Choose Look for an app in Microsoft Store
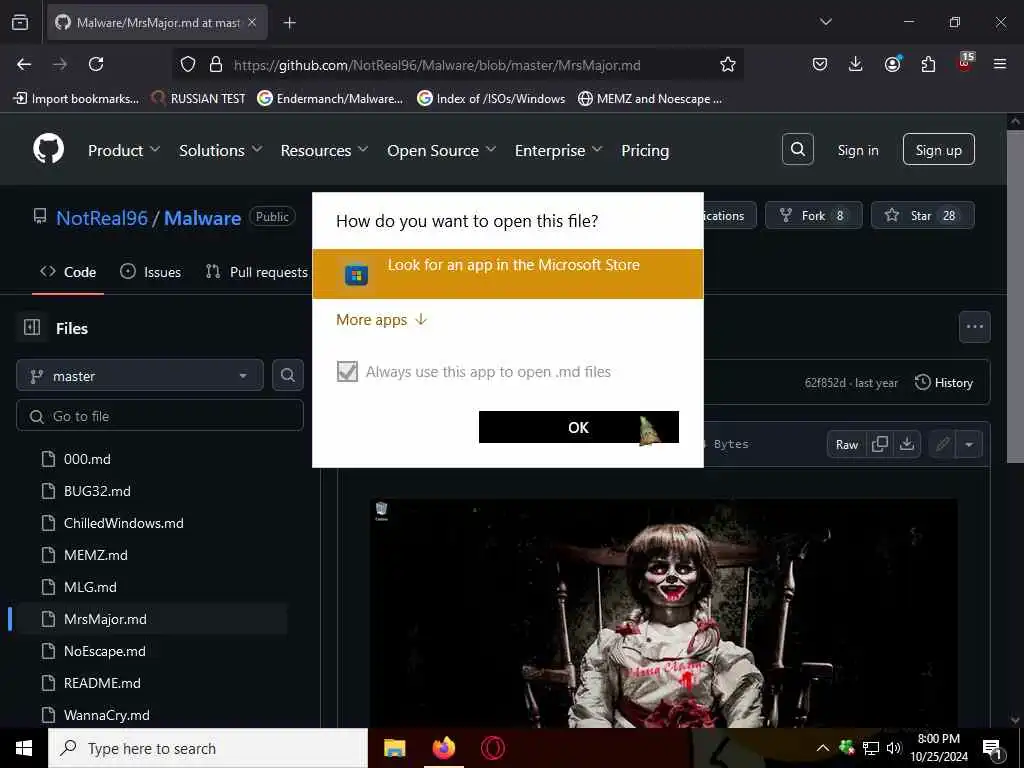1024x768 pixels. (507, 274)
